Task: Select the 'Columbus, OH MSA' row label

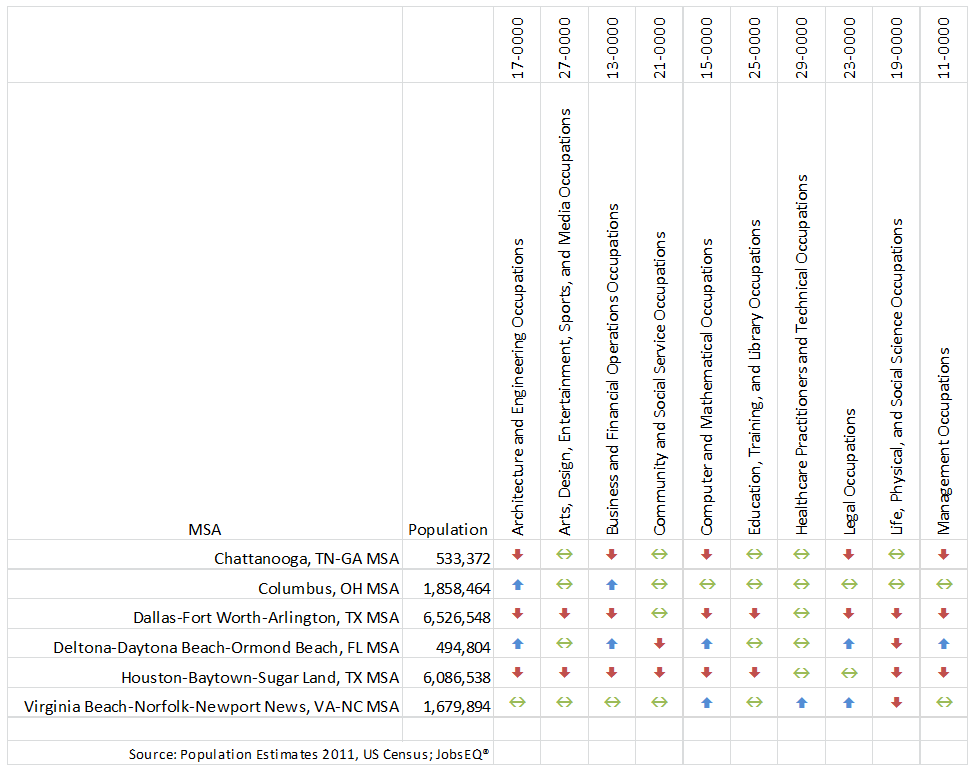Action: tap(328, 588)
